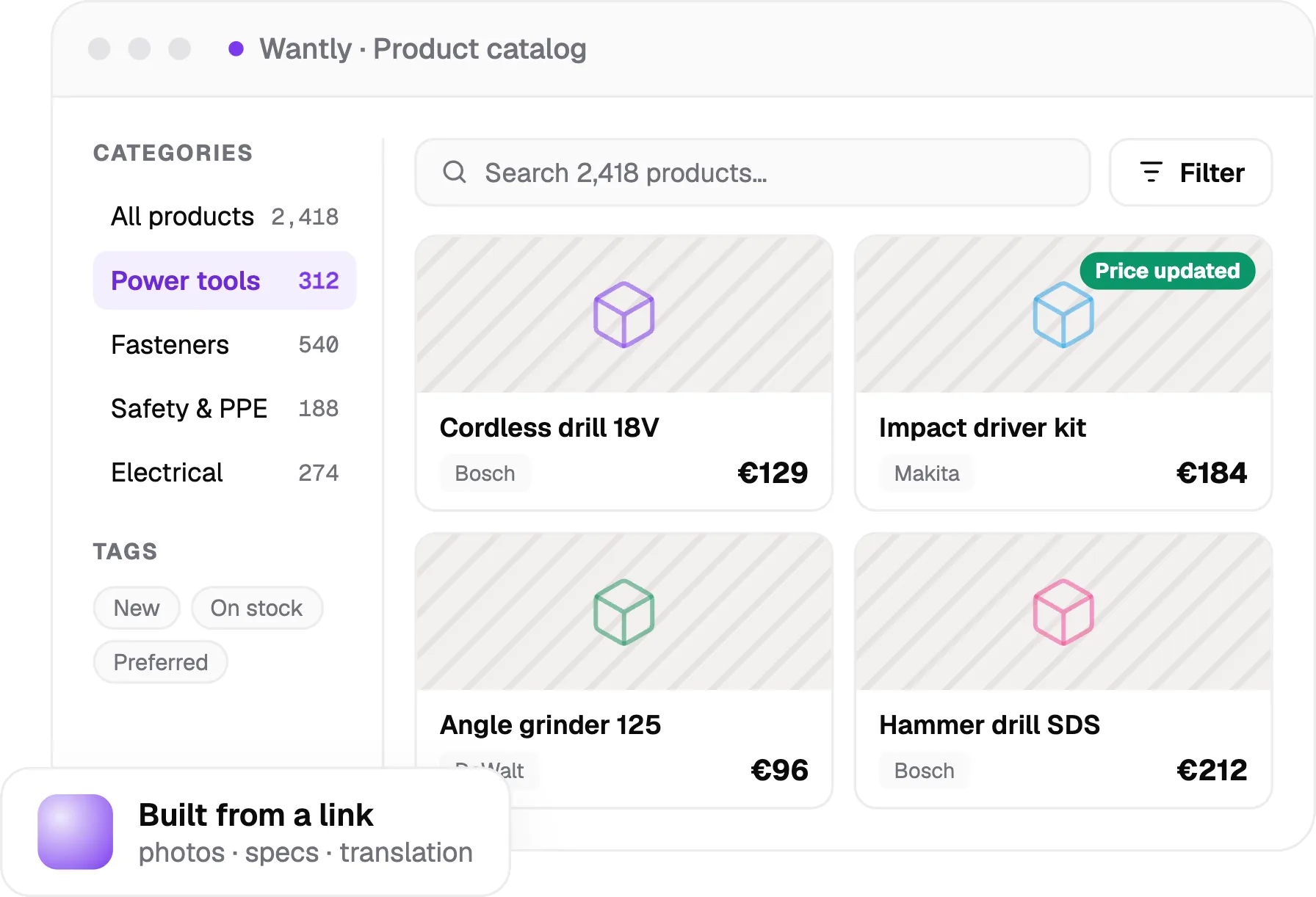Screen dimensions: 1316x897
Task: Select the green cube Angle grinder image
Action: point(623,612)
